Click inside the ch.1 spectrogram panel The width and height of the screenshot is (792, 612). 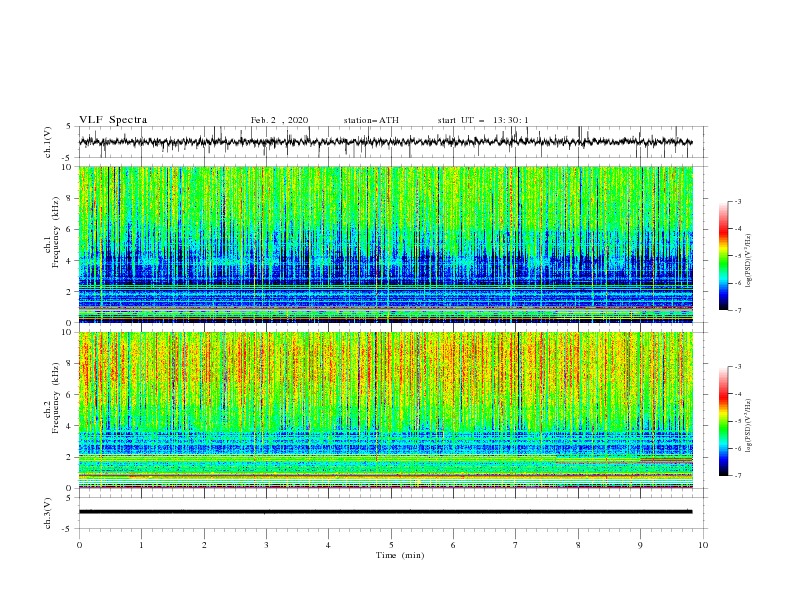click(x=385, y=244)
